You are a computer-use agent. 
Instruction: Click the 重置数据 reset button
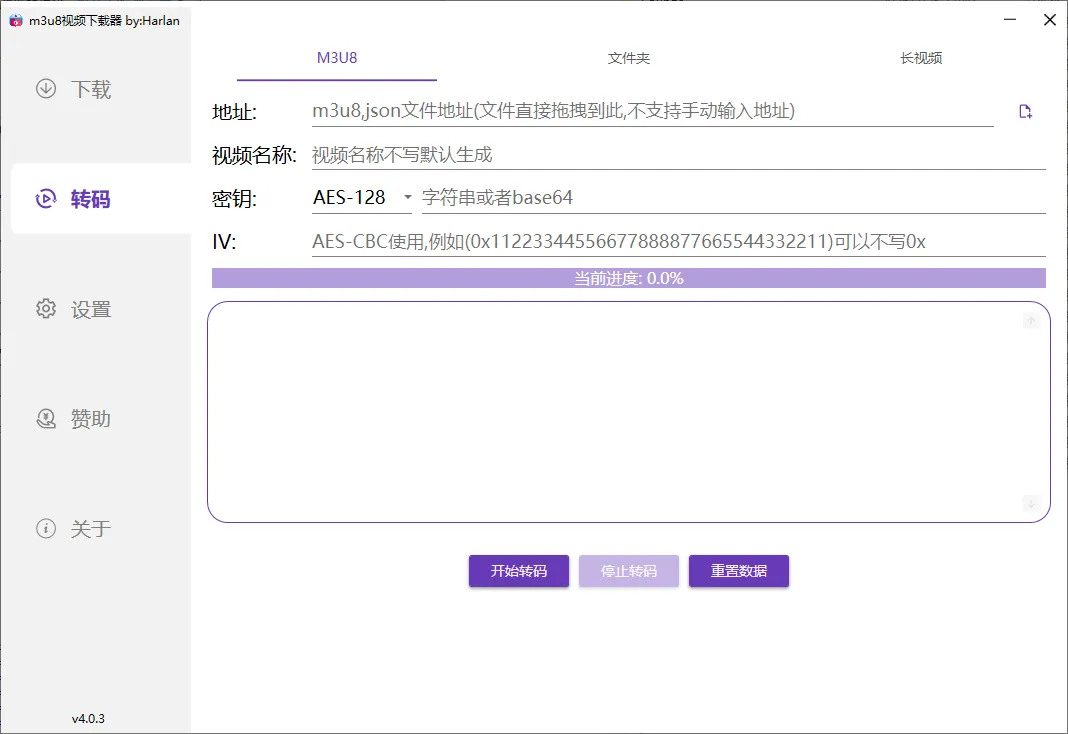point(738,571)
